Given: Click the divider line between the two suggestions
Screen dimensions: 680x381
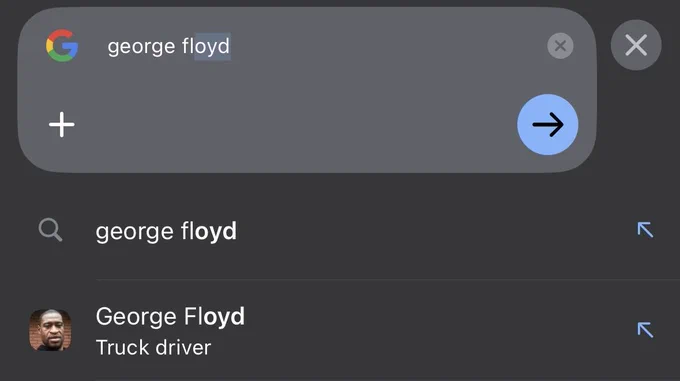Looking at the screenshot, I should tap(388, 280).
